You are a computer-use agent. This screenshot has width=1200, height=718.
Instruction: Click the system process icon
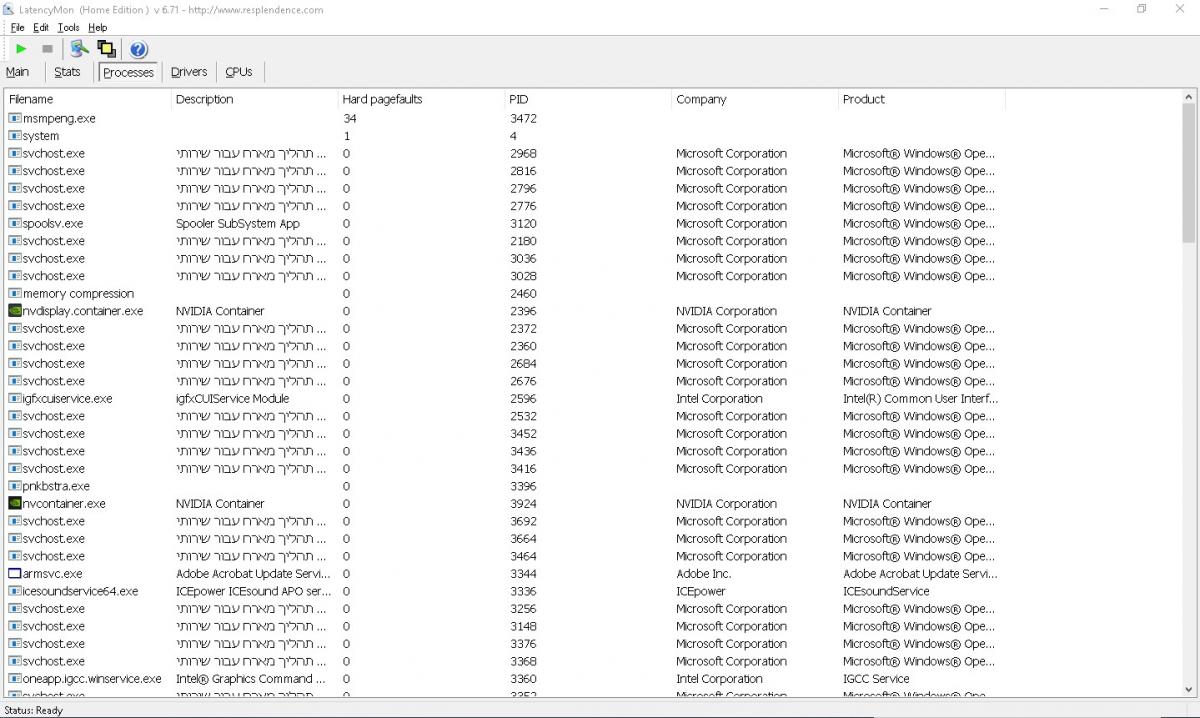pyautogui.click(x=14, y=136)
